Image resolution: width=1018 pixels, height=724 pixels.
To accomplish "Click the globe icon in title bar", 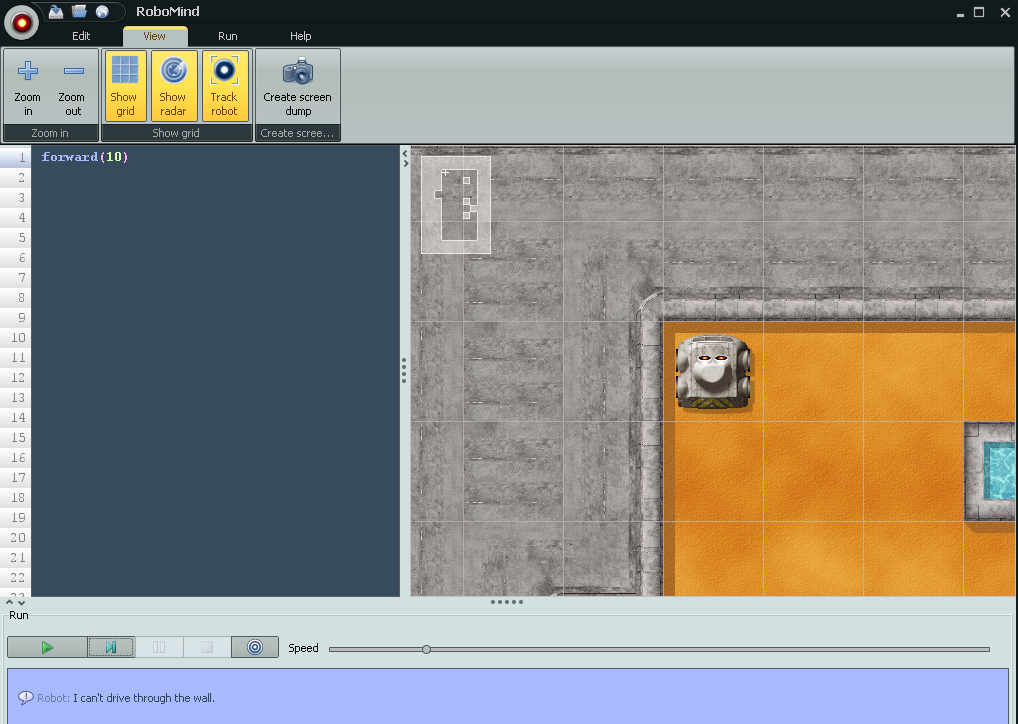I will point(102,11).
